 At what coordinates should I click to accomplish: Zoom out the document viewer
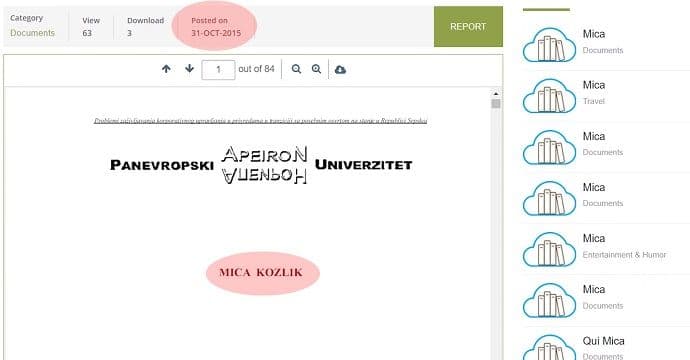[x=296, y=69]
